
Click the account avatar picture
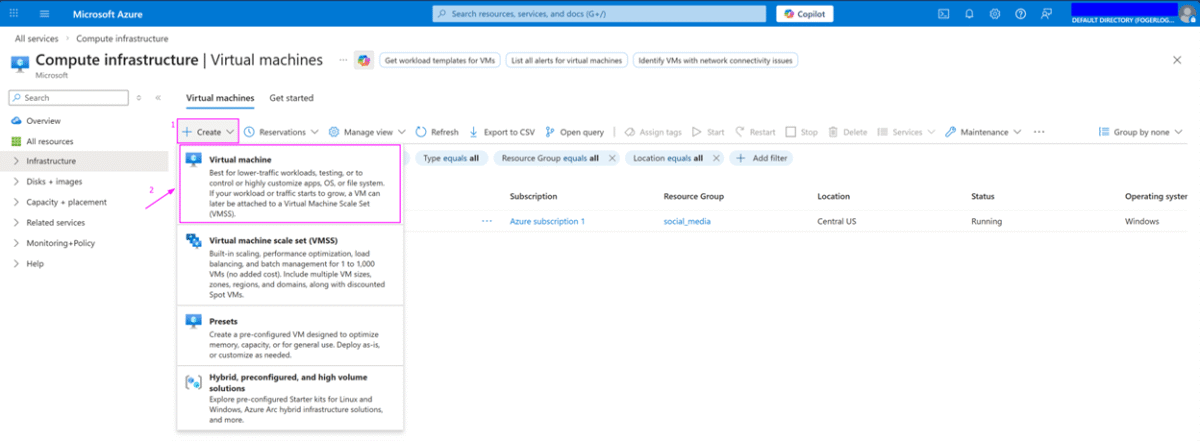(1187, 13)
